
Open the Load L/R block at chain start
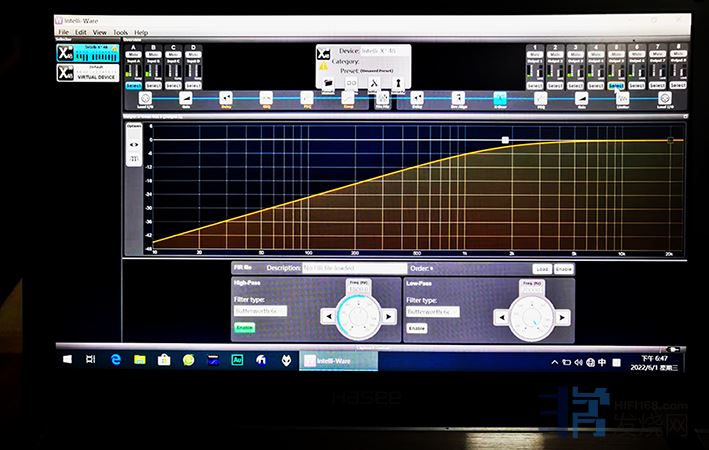tap(145, 99)
